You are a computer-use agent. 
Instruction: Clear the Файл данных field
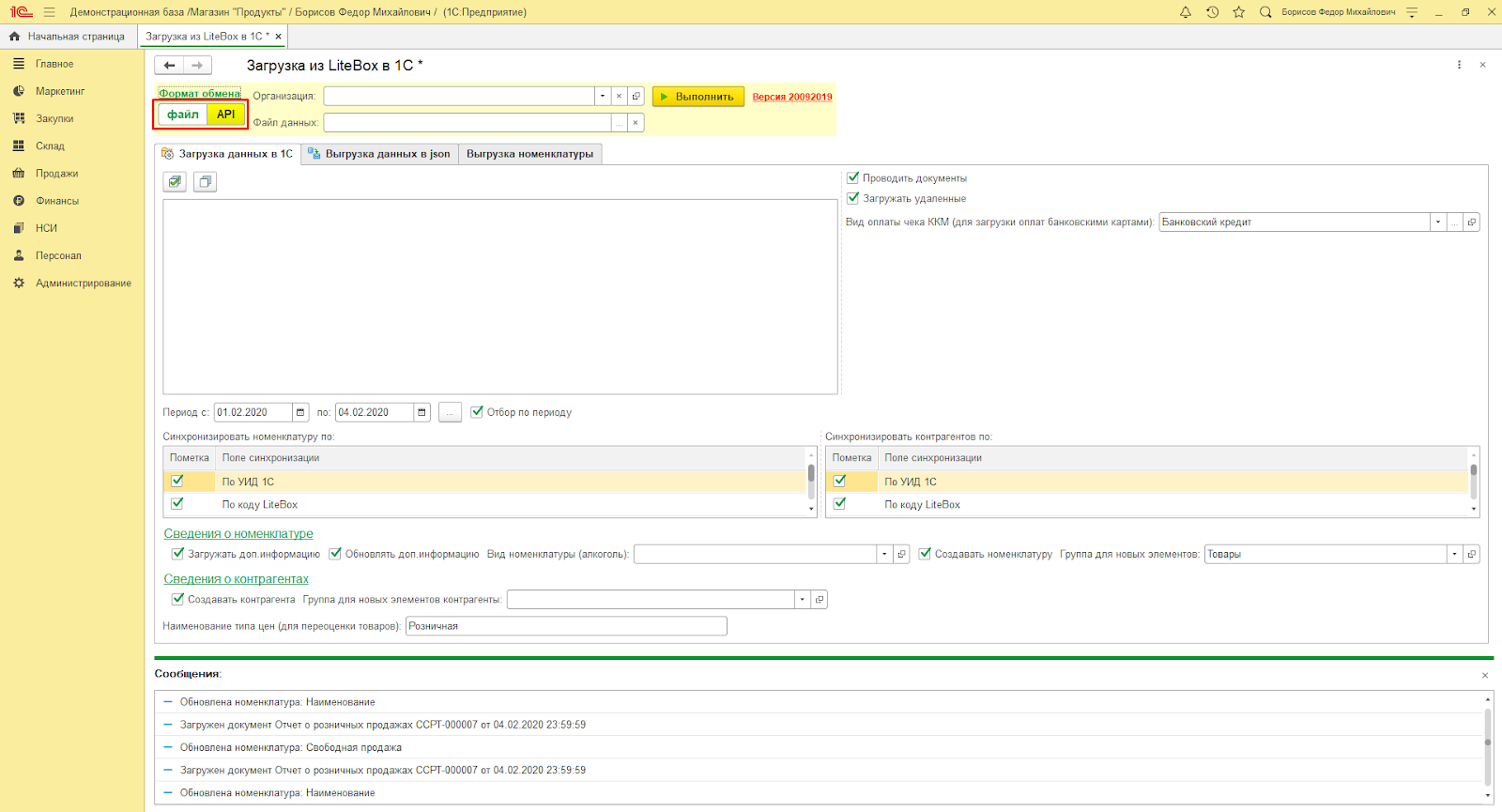636,123
